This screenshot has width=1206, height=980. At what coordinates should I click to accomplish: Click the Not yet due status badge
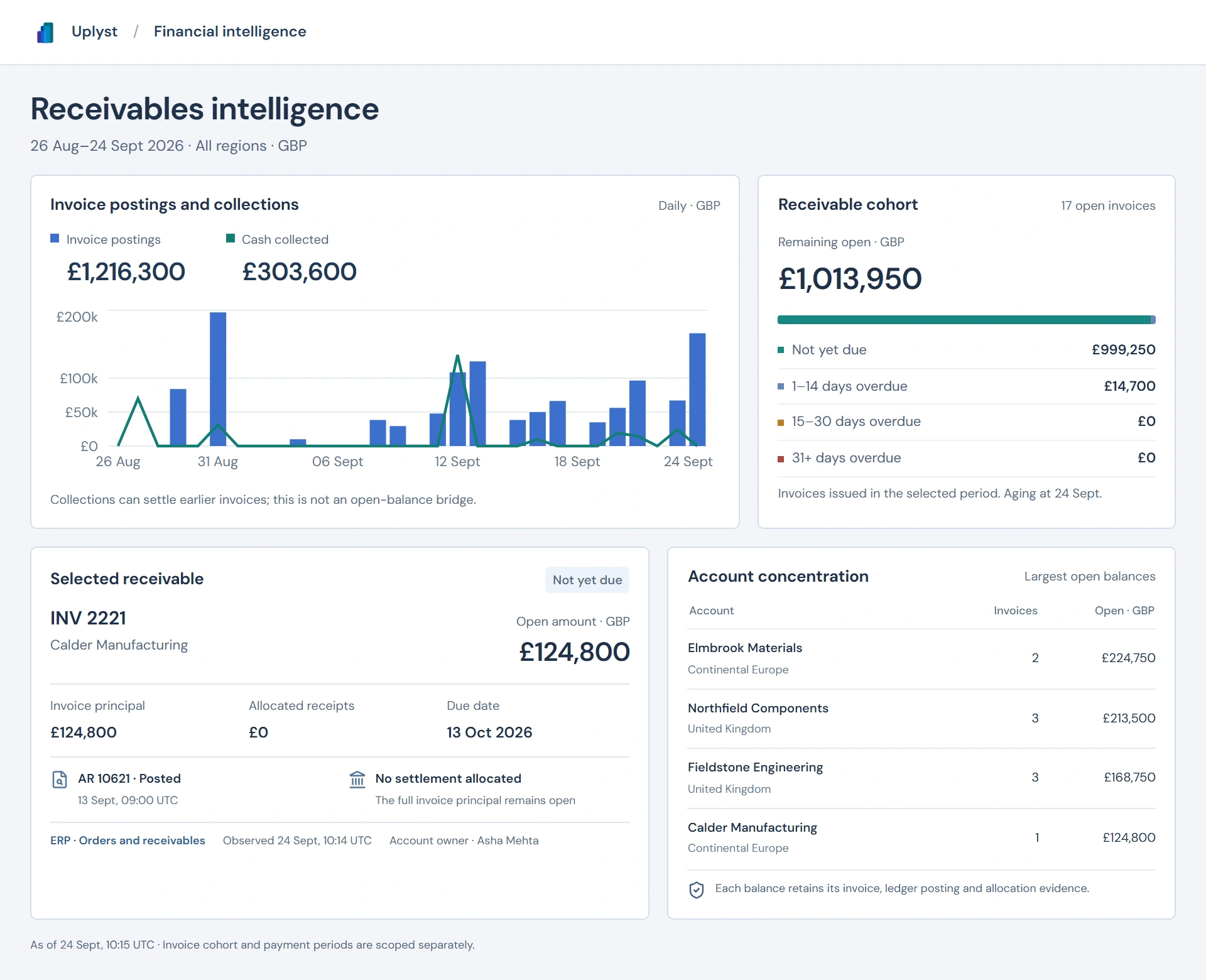point(587,580)
